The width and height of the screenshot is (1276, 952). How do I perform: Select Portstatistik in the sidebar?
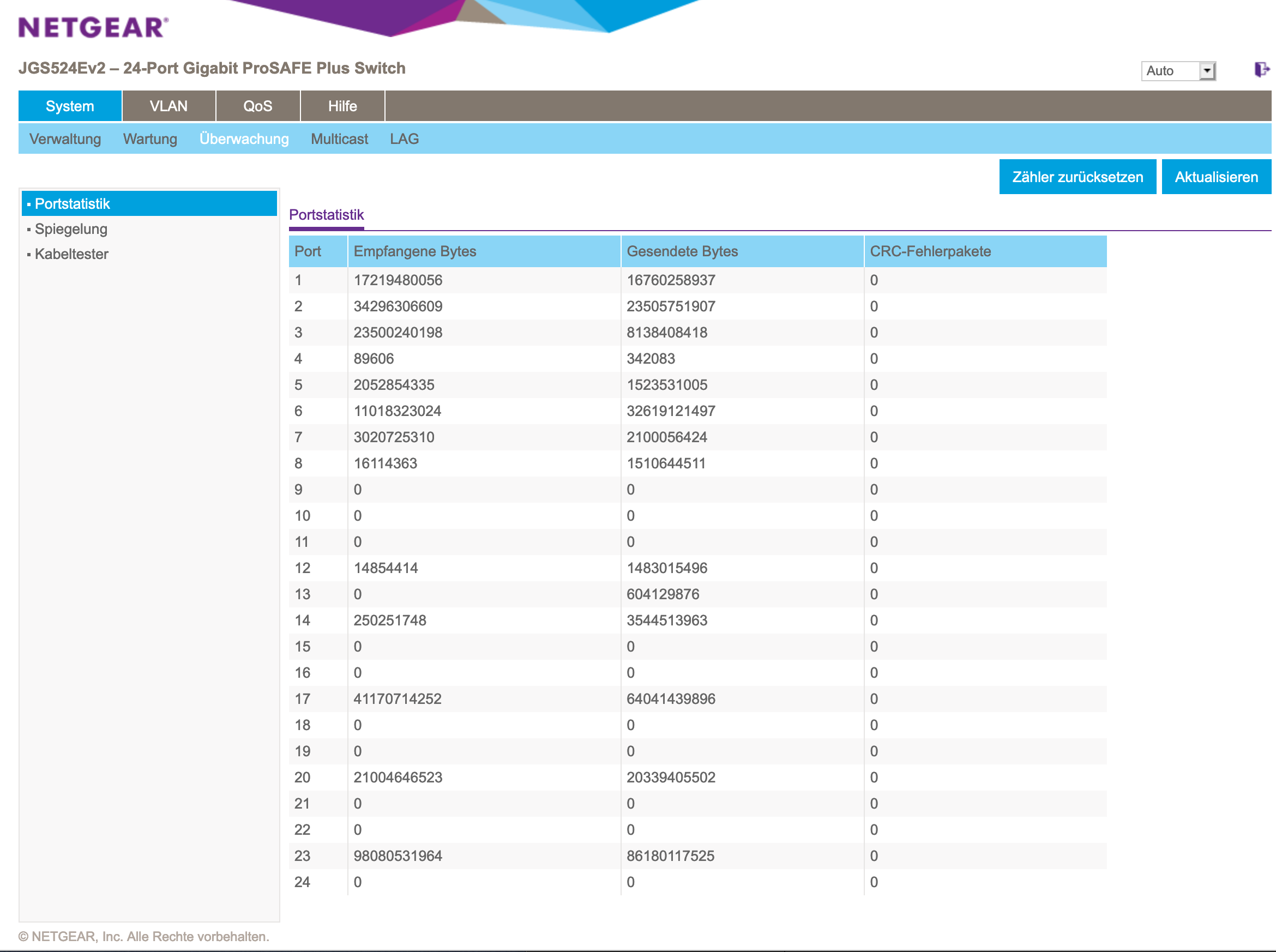click(72, 203)
